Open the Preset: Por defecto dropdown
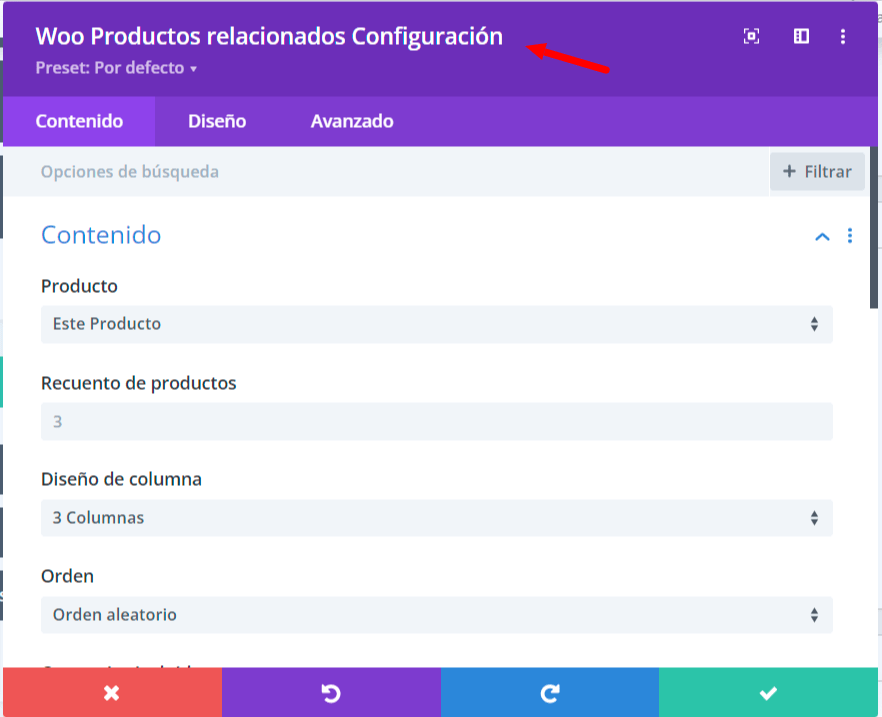This screenshot has height=717, width=882. 116,68
